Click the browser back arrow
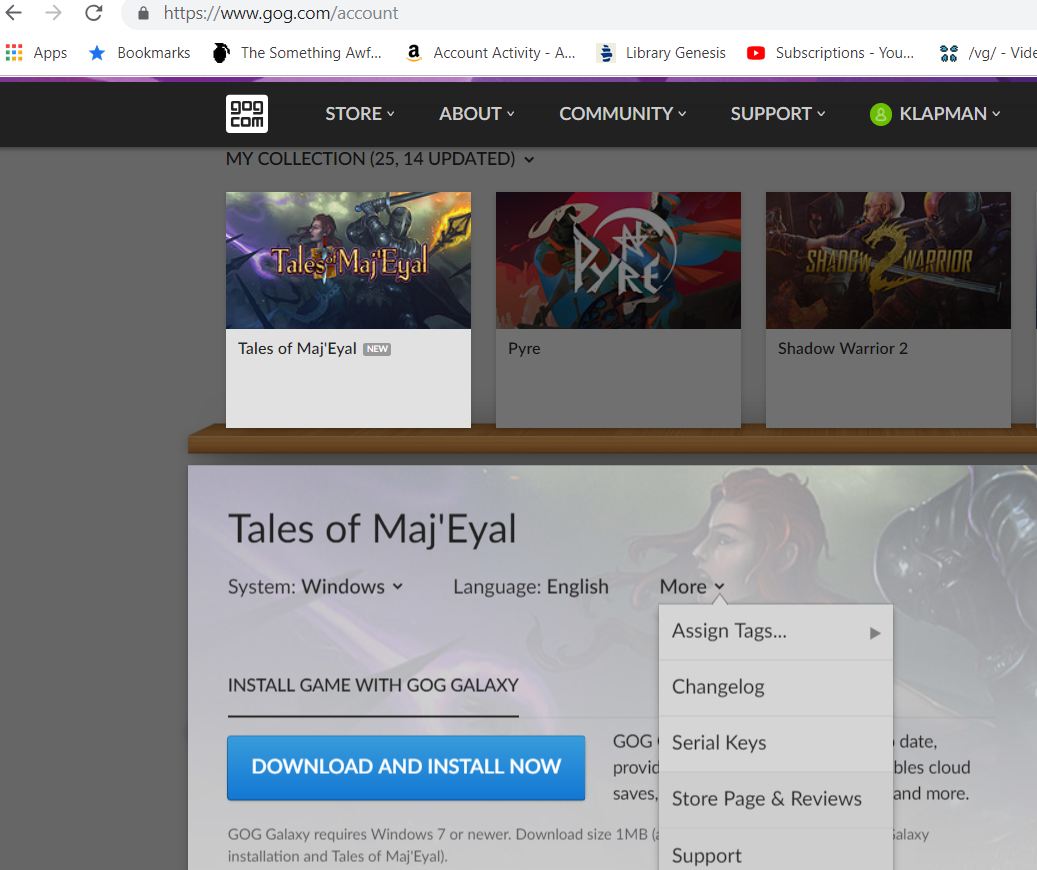 (x=14, y=13)
